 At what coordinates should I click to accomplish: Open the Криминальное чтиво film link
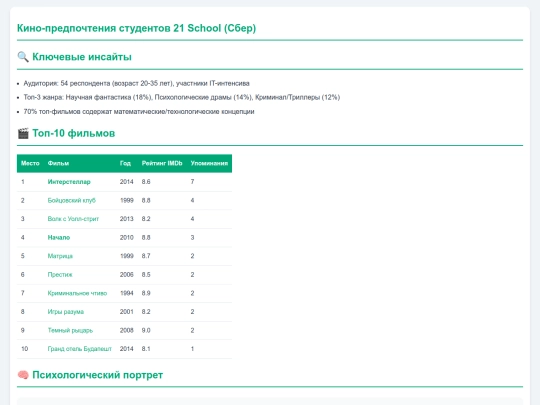[x=77, y=293]
